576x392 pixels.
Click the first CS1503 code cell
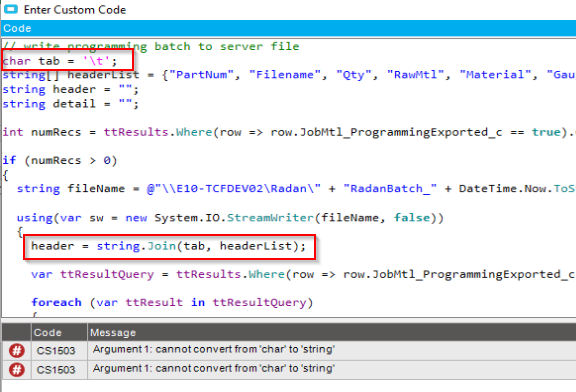point(56,351)
